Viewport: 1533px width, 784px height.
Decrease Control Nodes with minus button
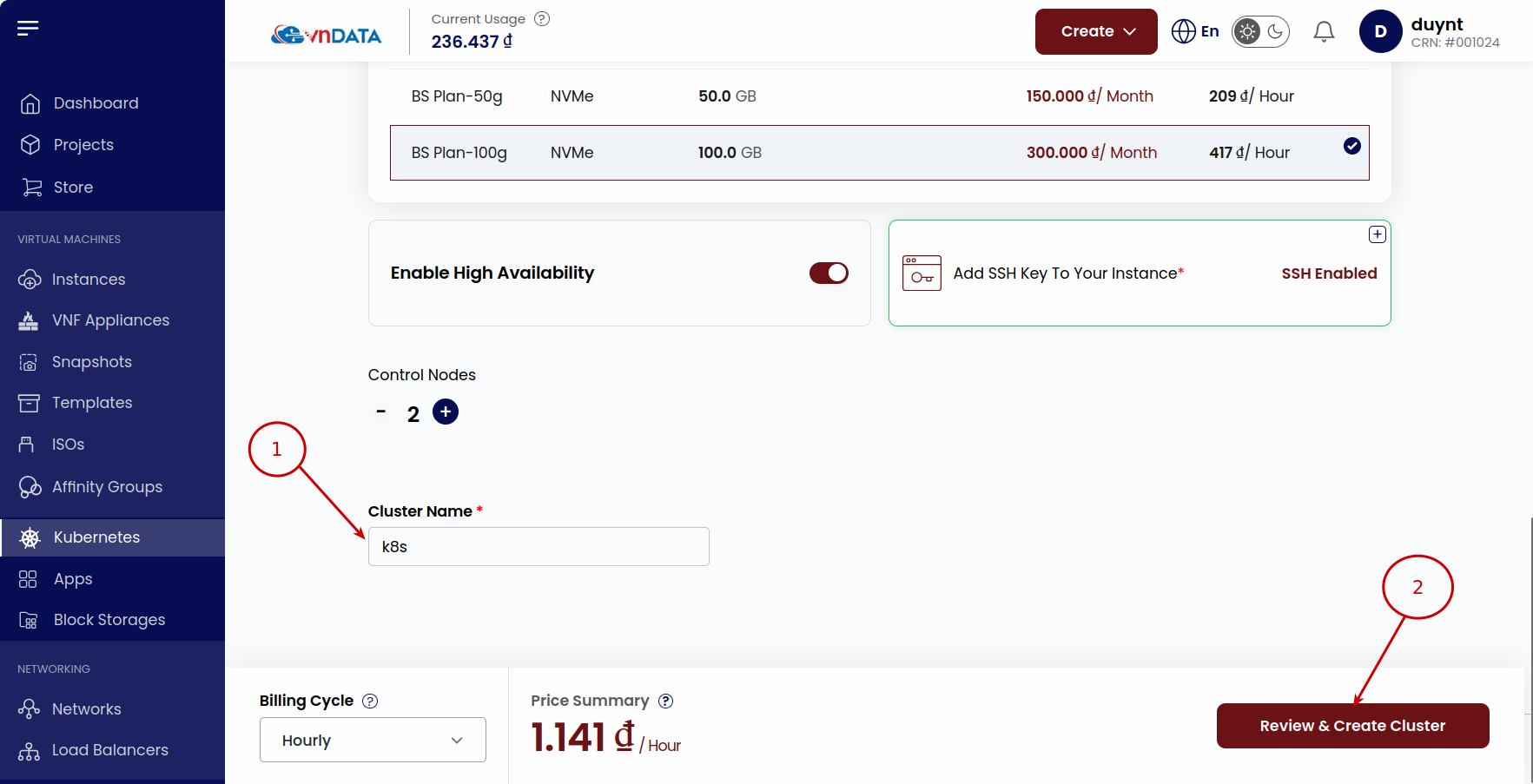[x=381, y=412]
